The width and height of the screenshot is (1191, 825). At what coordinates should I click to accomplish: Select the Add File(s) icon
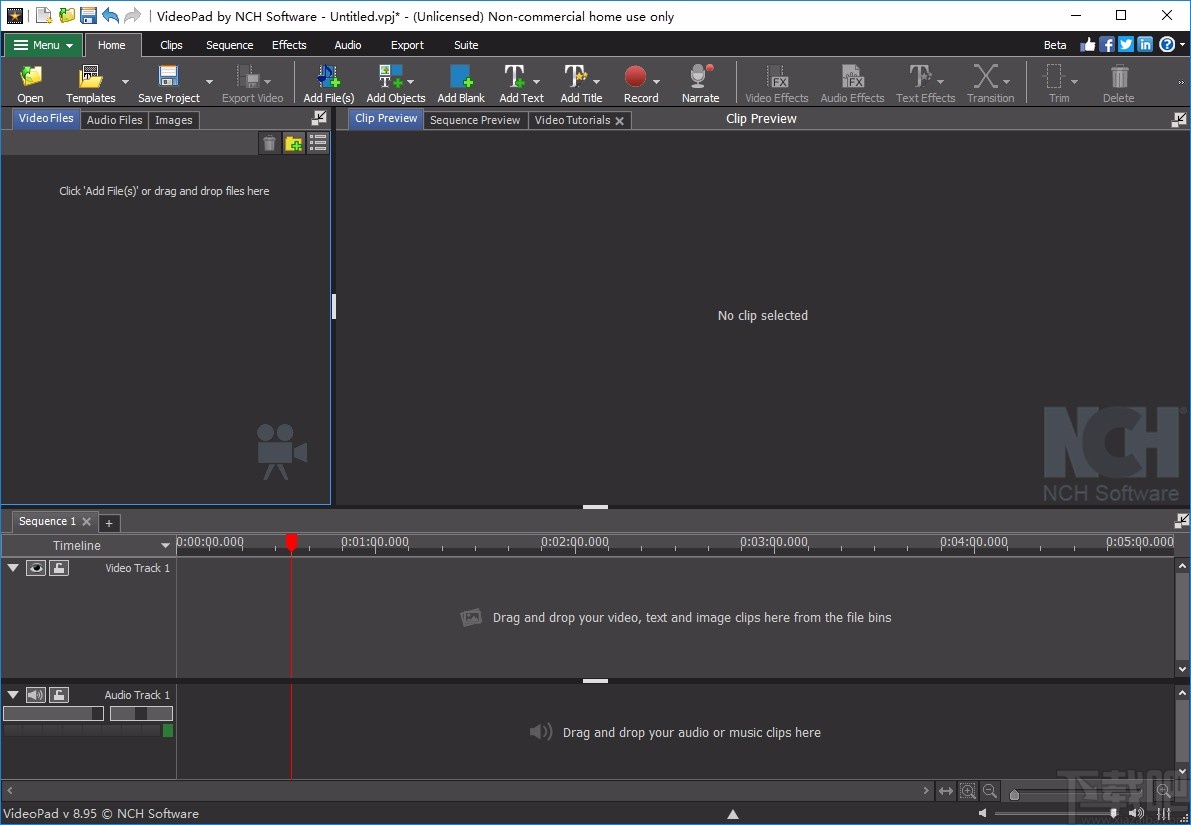coord(324,75)
